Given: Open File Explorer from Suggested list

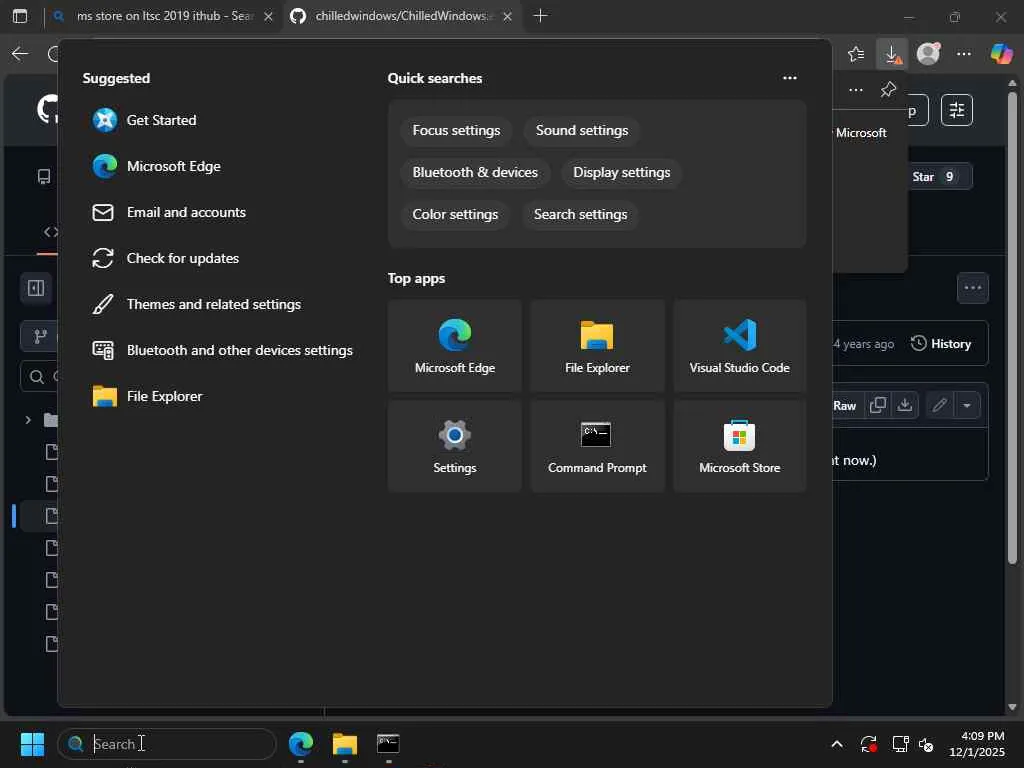Looking at the screenshot, I should click(148, 396).
